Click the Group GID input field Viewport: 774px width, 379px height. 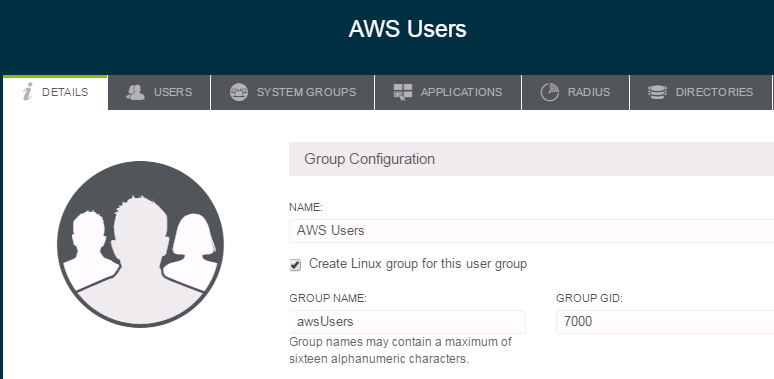pyautogui.click(x=665, y=322)
